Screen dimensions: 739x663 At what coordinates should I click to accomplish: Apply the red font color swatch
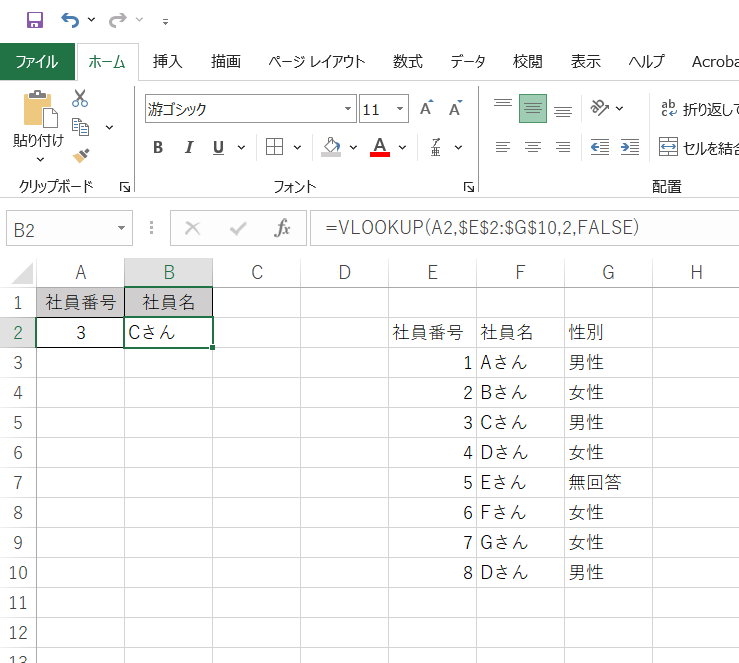(x=380, y=148)
